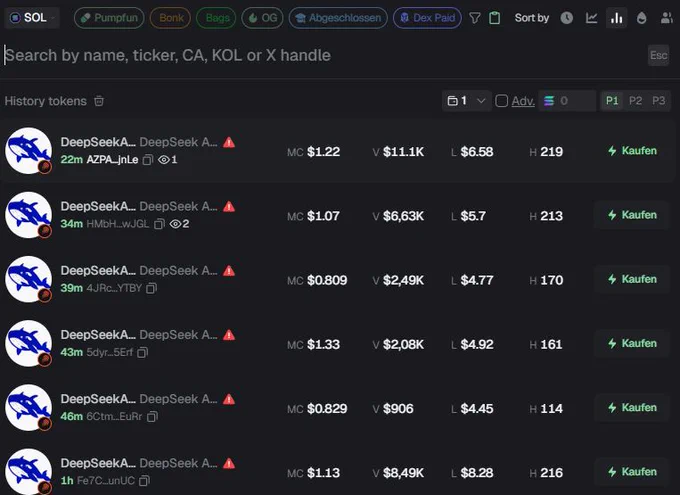Clear history tokens with trash icon
Screen dimensions: 680x495
(99, 101)
